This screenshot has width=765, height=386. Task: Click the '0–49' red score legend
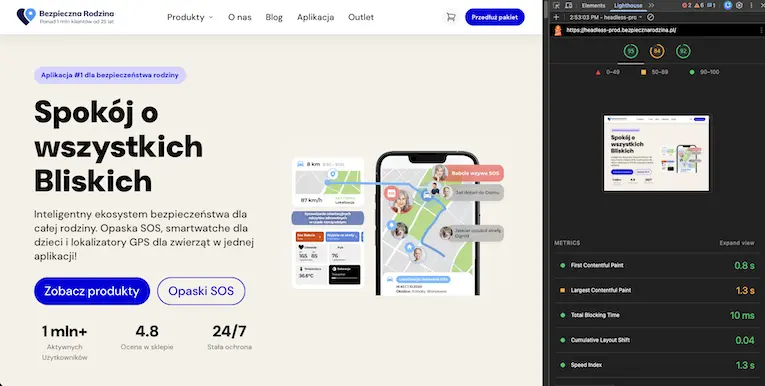coord(607,72)
